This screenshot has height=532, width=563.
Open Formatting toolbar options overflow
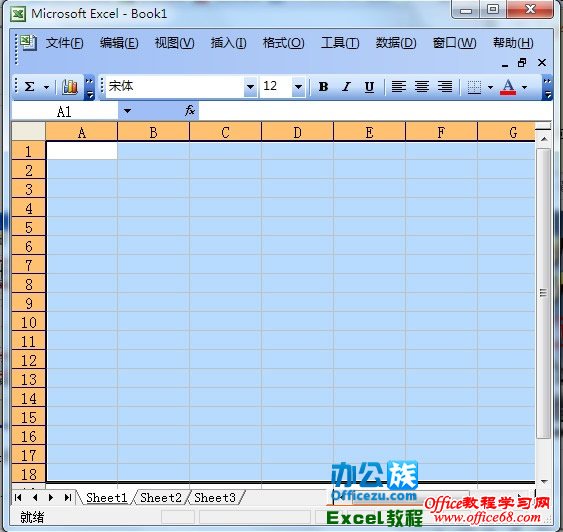point(547,88)
